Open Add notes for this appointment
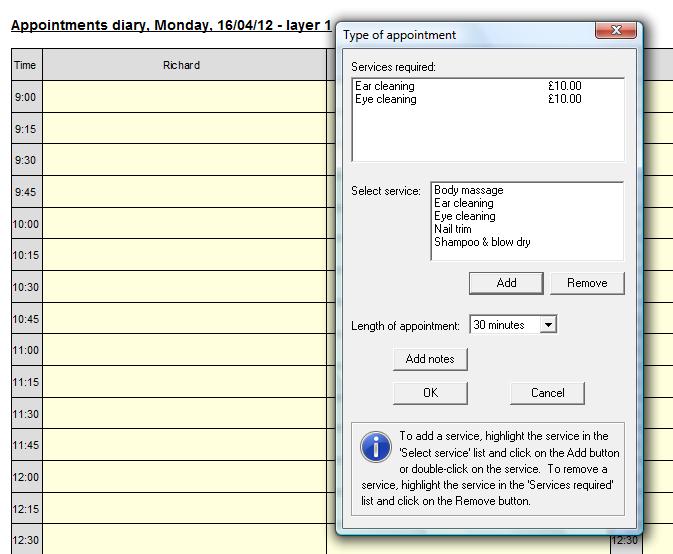 [430, 359]
